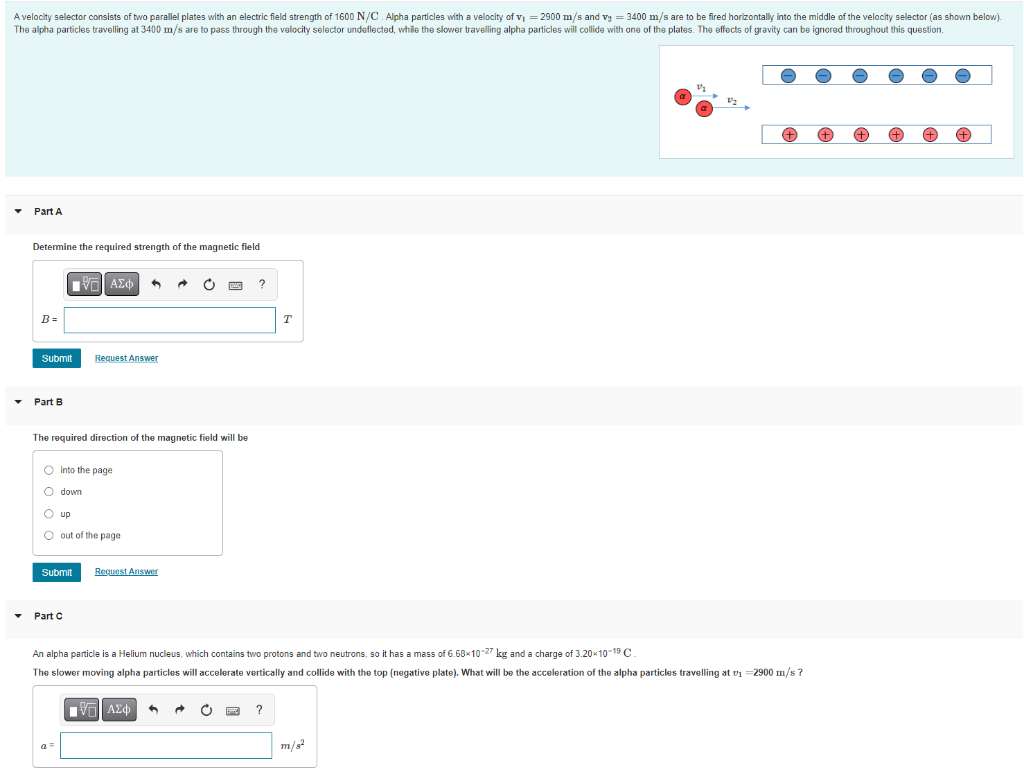
Task: Click 'Determine the required strength of the magnetic field'
Action: [146, 247]
